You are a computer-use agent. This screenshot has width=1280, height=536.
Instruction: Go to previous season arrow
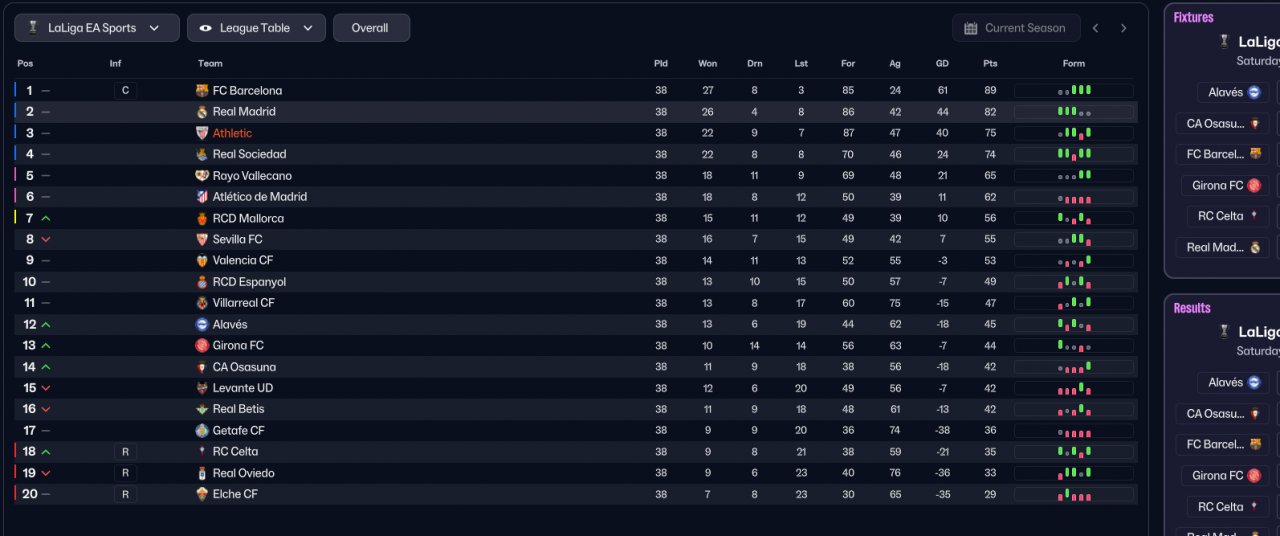click(1096, 28)
